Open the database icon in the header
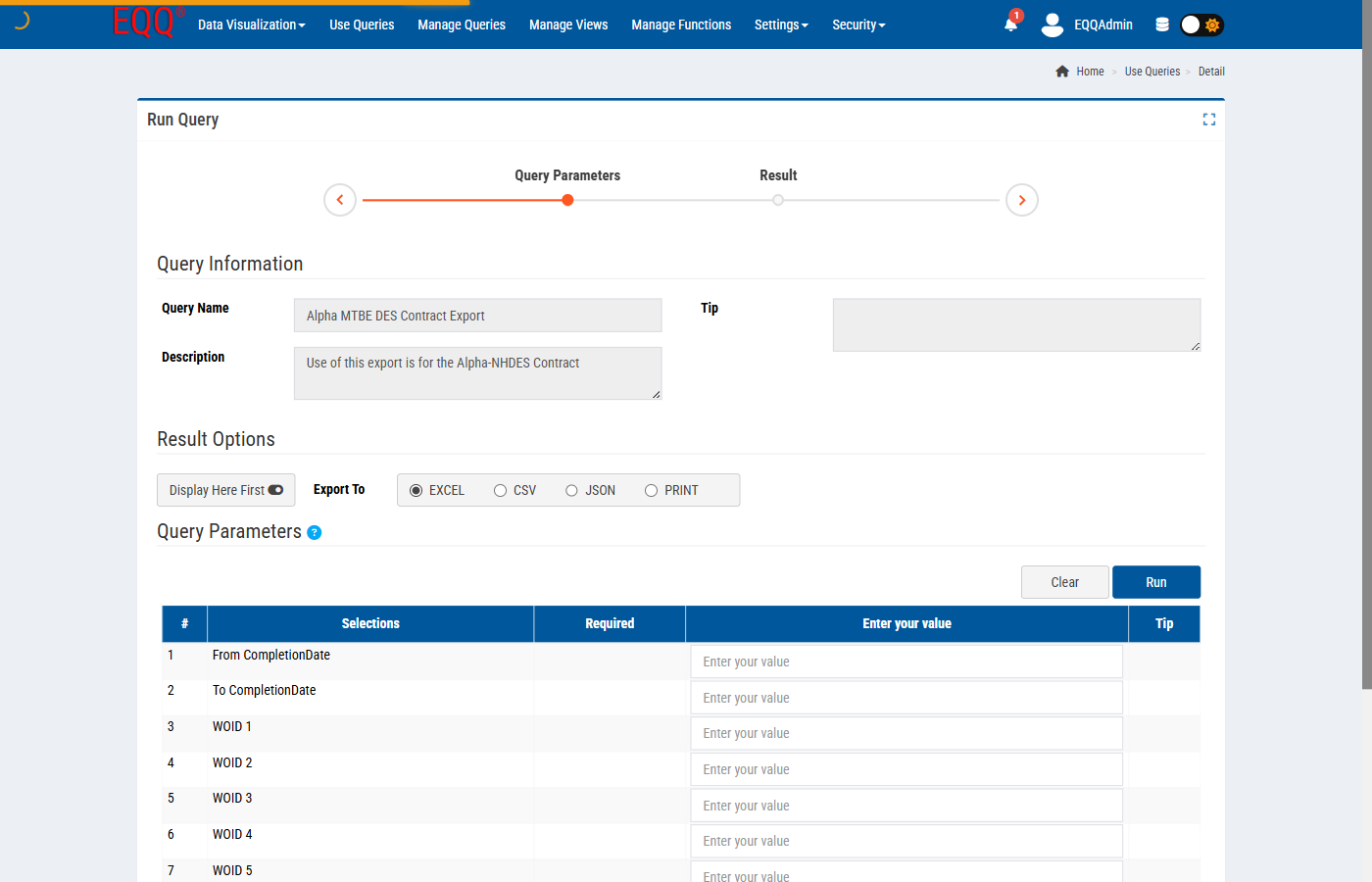Screen dimensions: 1372x882 (1162, 24)
